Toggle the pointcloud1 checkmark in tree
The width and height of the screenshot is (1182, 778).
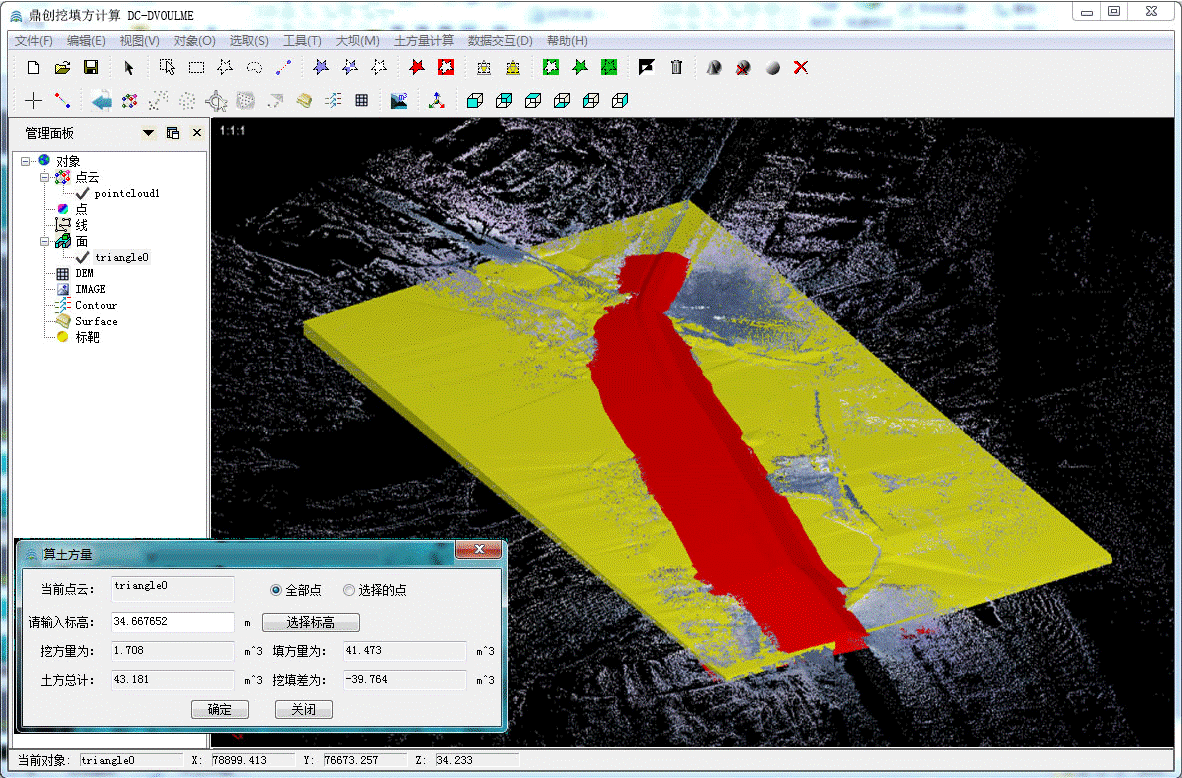click(83, 193)
